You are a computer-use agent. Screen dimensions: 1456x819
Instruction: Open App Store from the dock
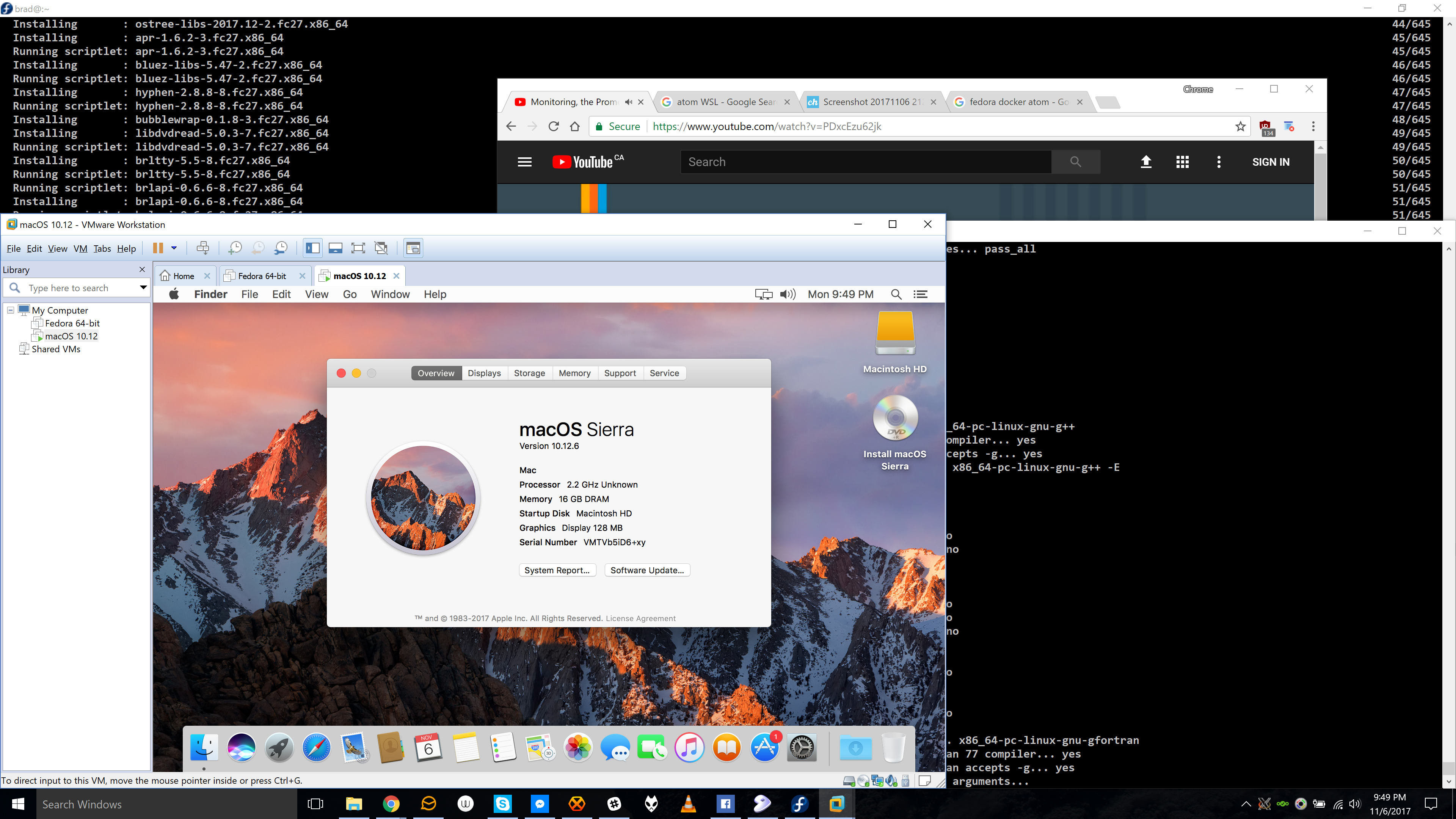[764, 748]
